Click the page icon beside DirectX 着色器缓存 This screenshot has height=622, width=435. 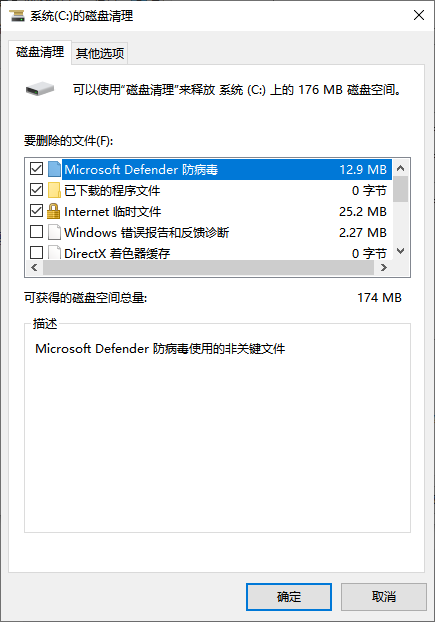54,252
